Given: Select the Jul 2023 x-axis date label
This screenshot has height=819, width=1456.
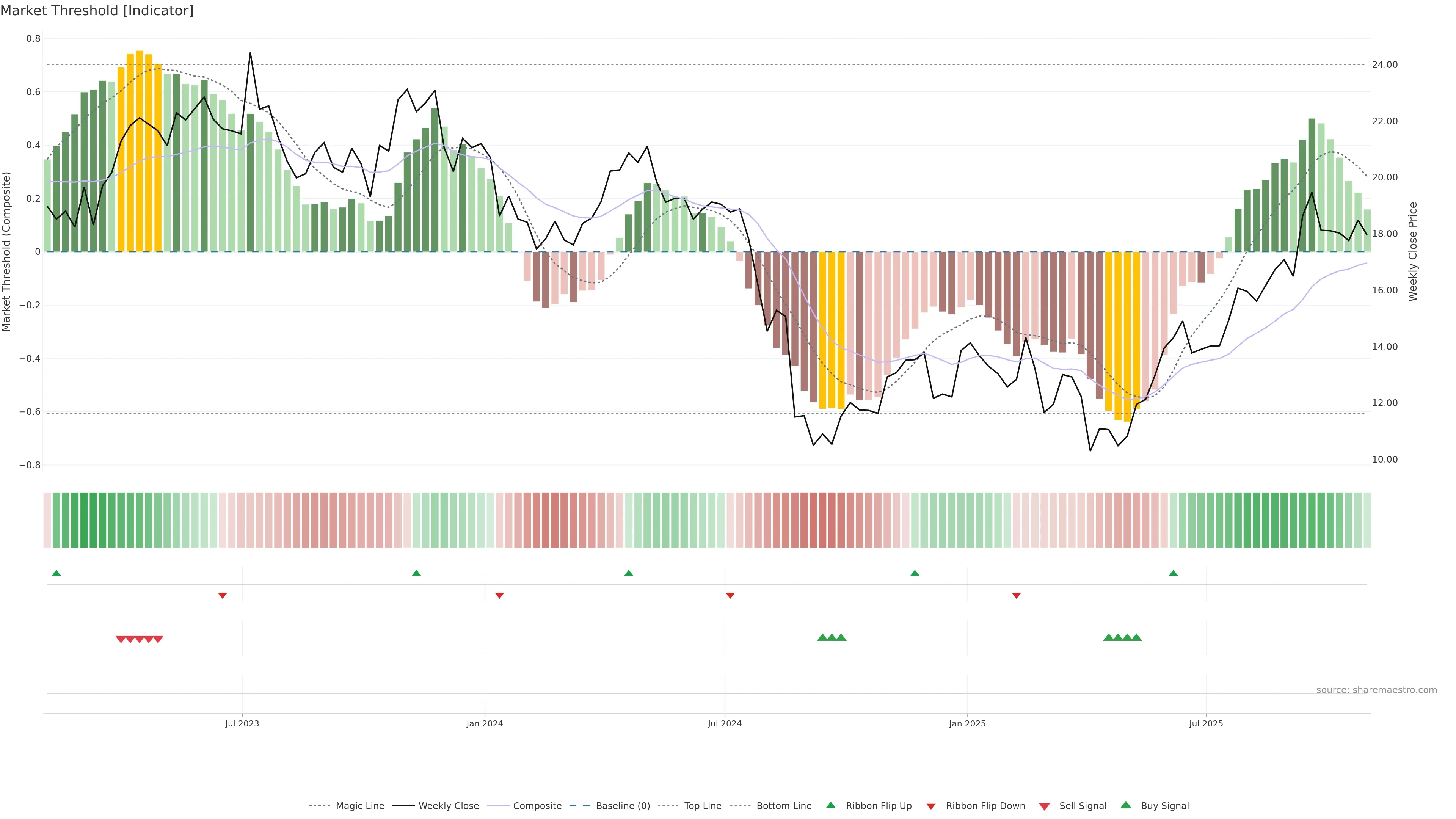Looking at the screenshot, I should click(x=242, y=723).
